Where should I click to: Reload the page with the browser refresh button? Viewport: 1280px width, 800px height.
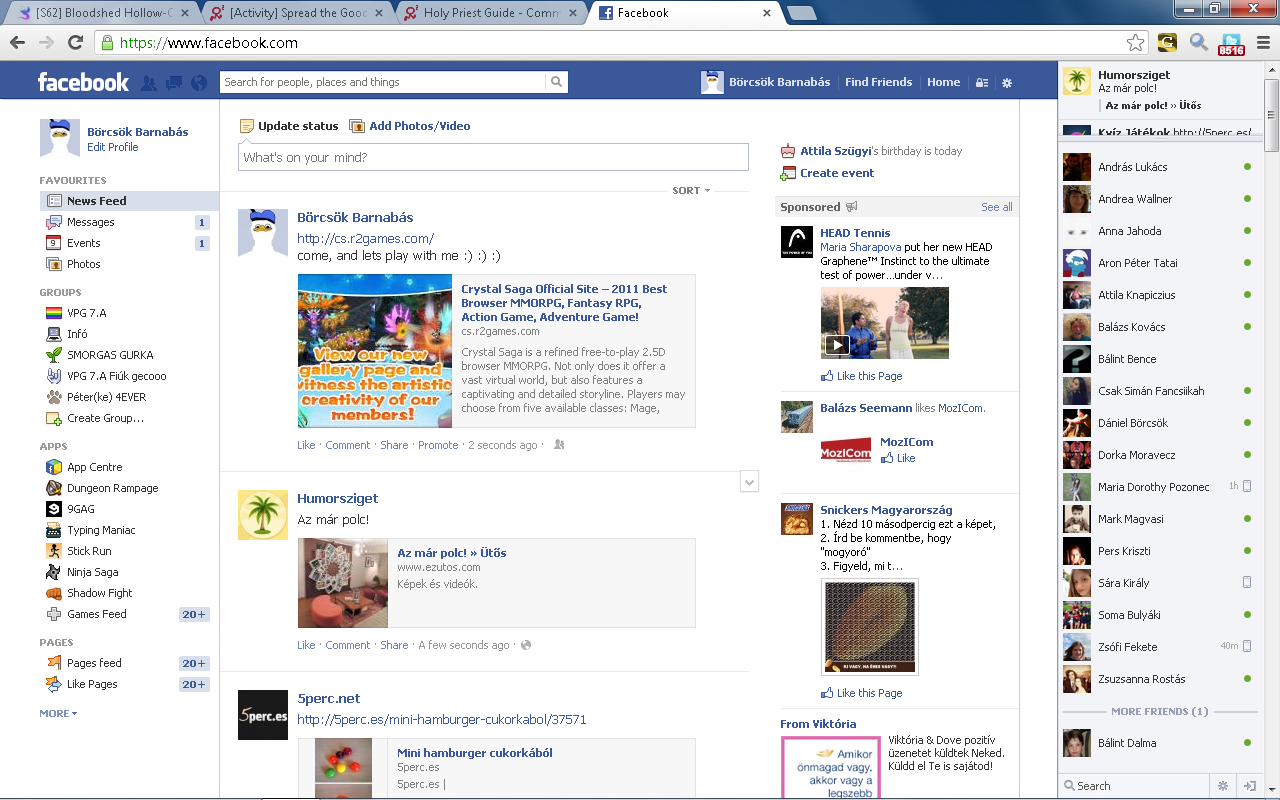click(75, 43)
